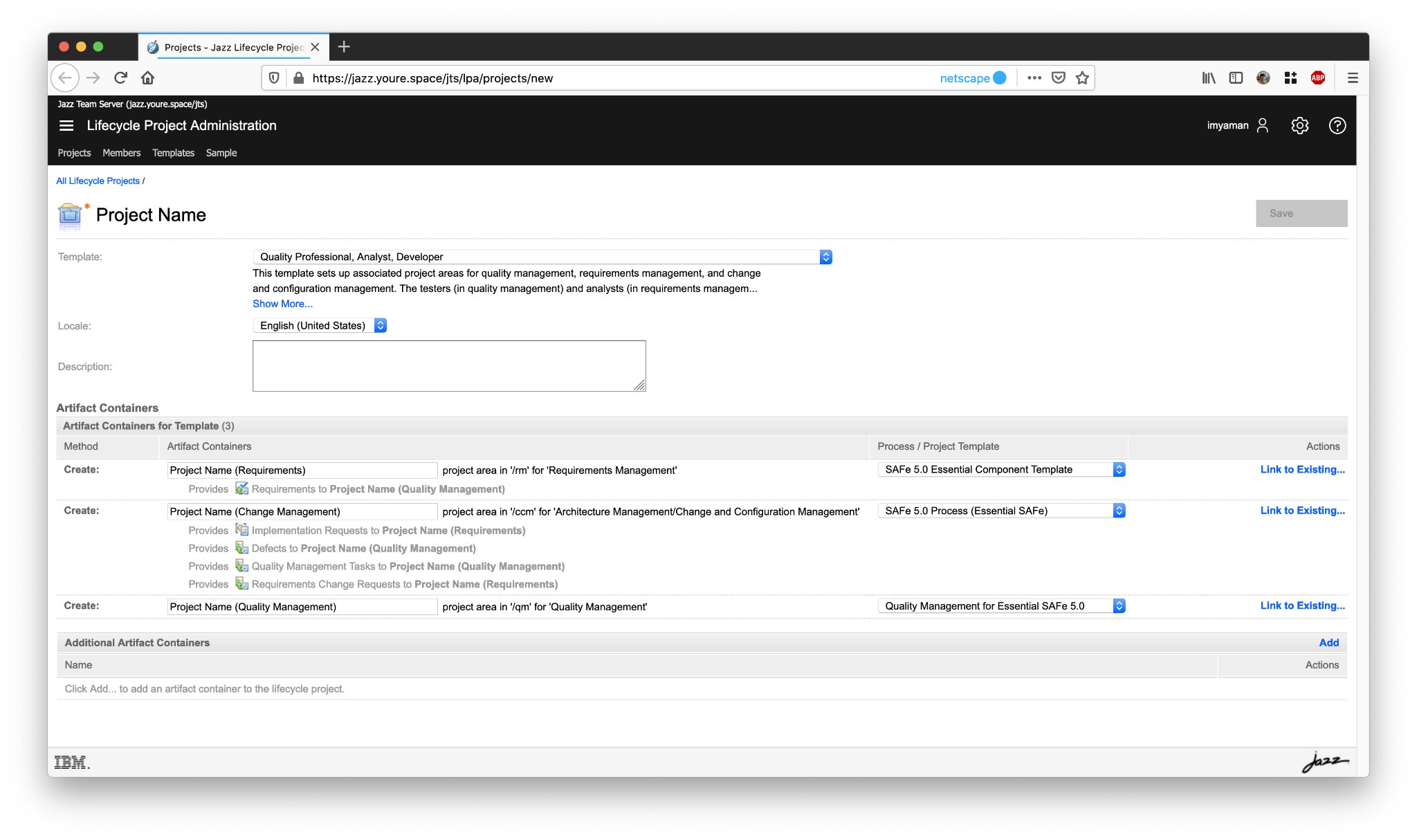
Task: Click the Description textarea resize handle
Action: tap(639, 385)
